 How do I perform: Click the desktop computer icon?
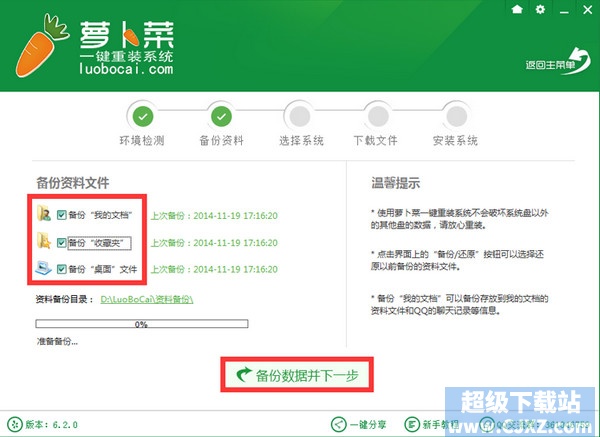(43, 268)
